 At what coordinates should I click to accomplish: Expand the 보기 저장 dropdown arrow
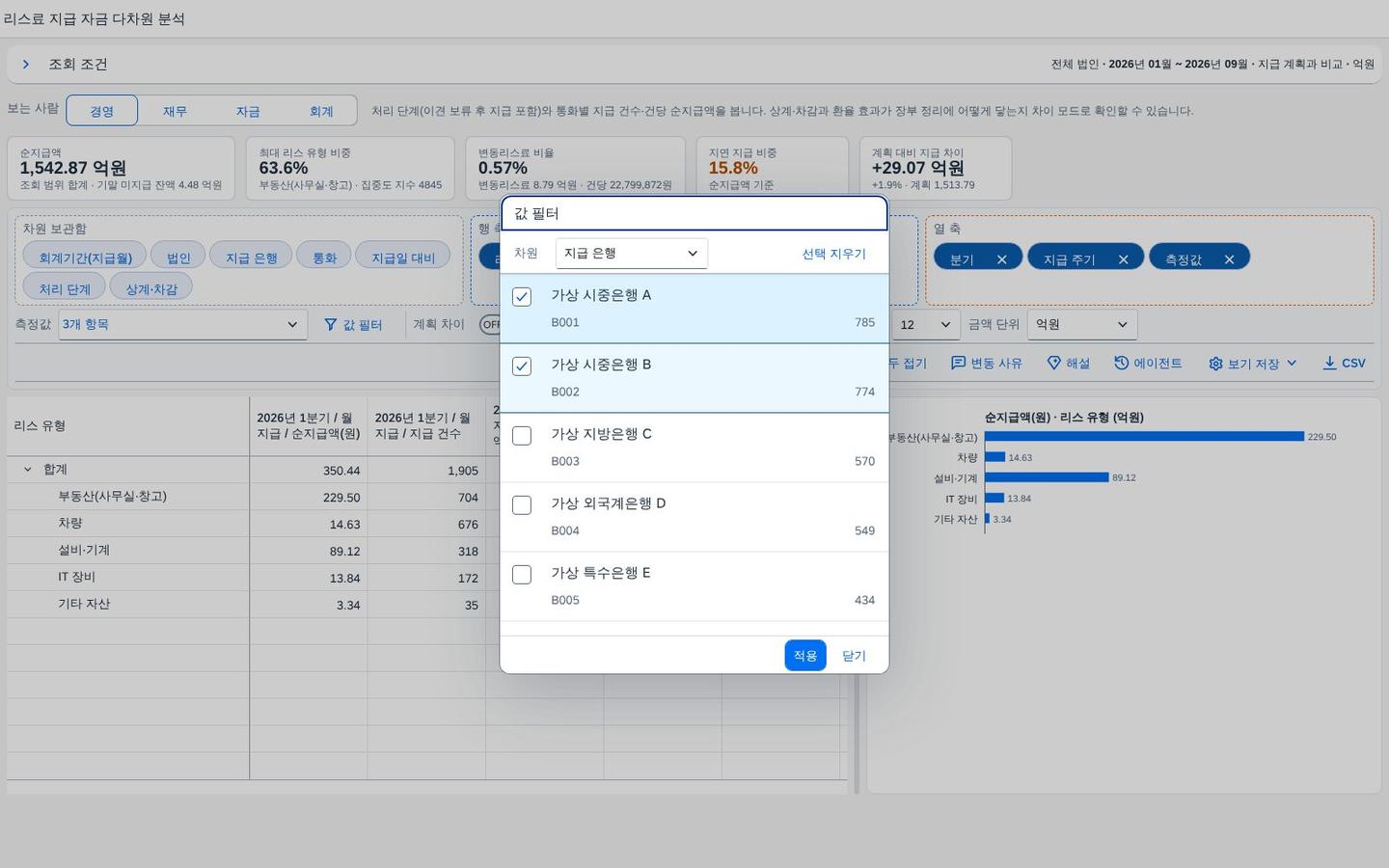point(1292,364)
